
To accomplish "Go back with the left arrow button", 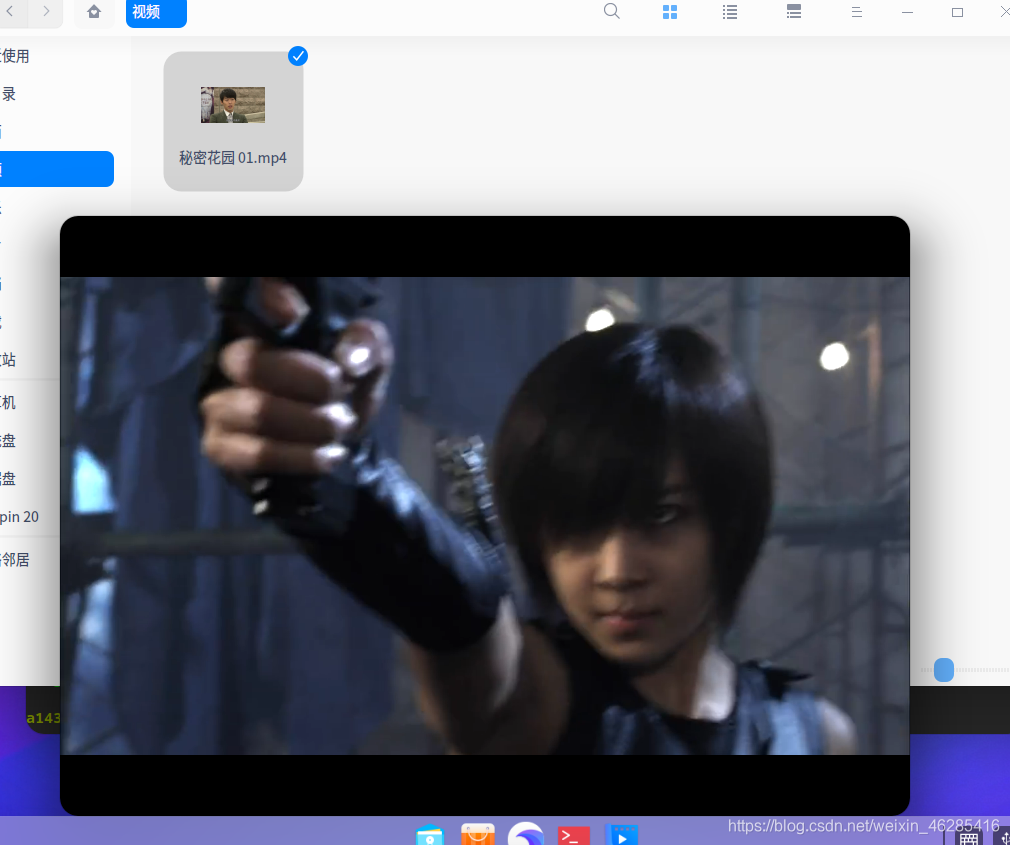I will [10, 12].
